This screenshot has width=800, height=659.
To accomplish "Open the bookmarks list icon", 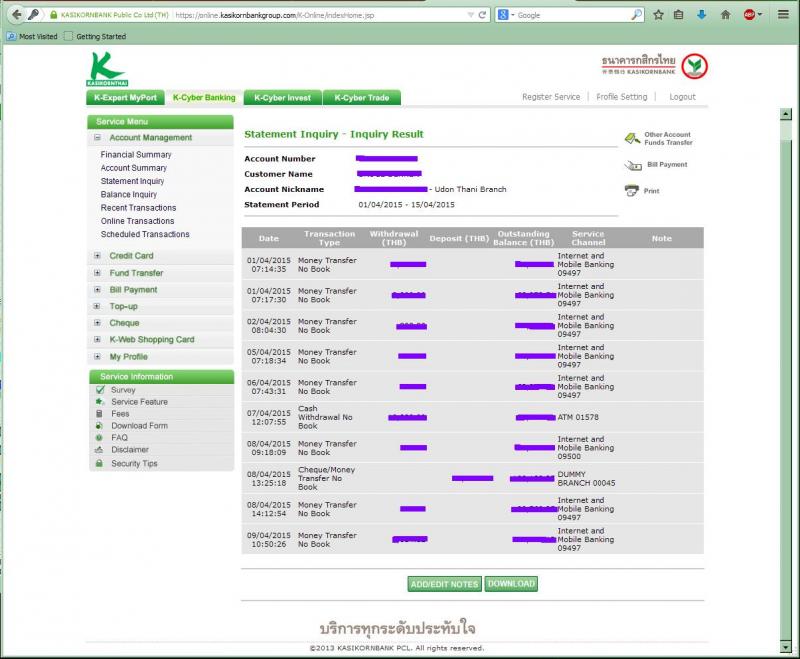I will coord(679,15).
